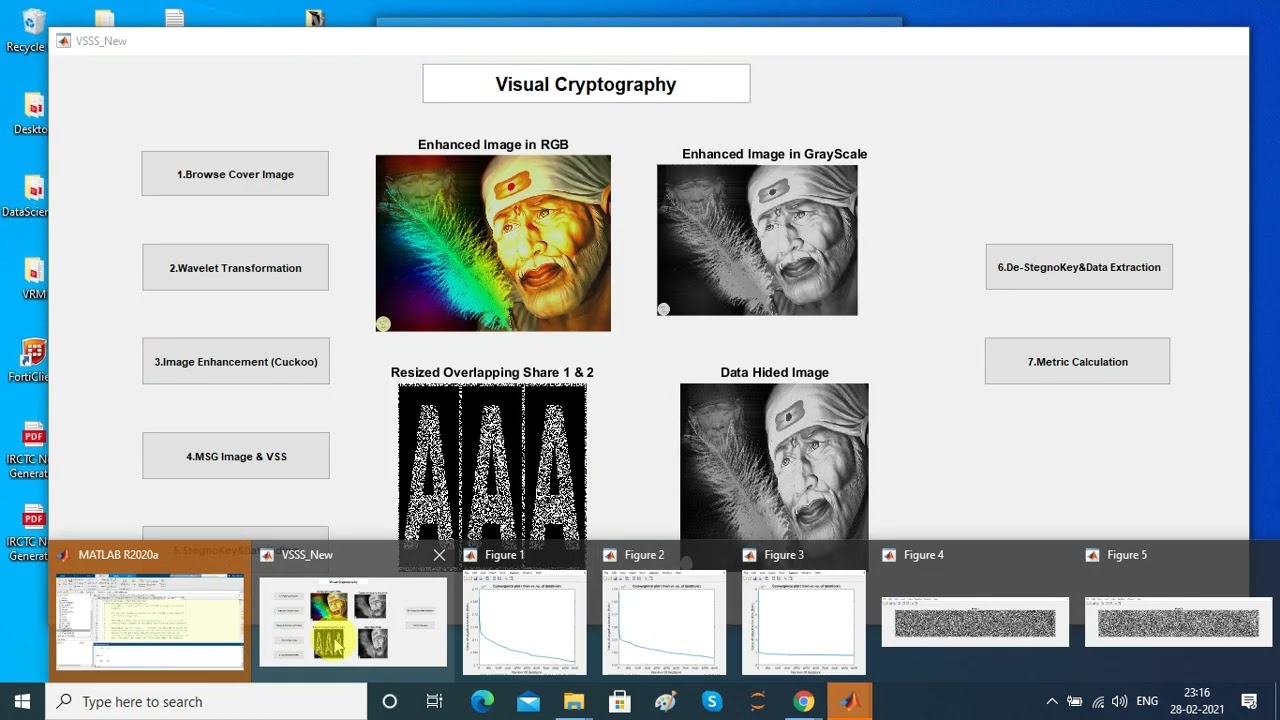Show hidden tray icons chevron
1280x720 pixels.
1051,702
